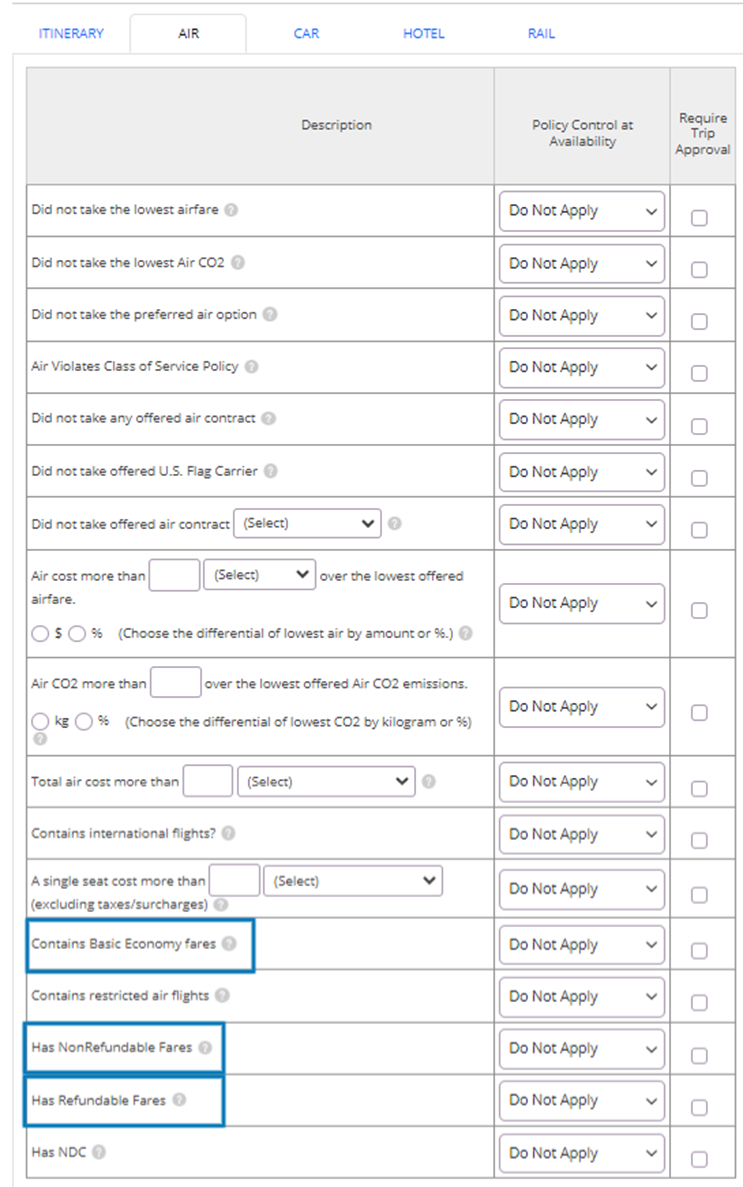743x1187 pixels.
Task: Open the ITINERARY tab
Action: 71,33
